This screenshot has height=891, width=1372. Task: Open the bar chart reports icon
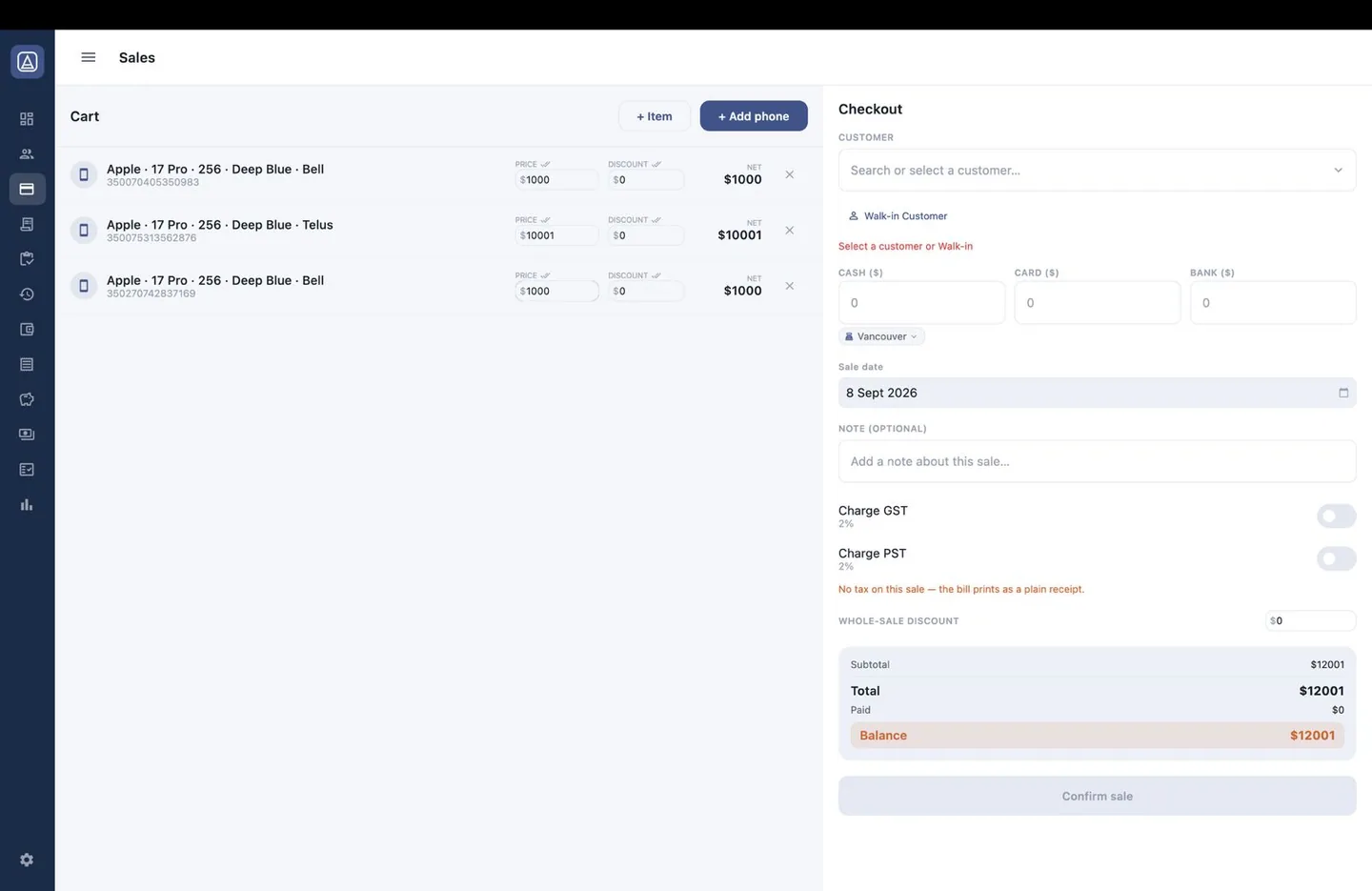tap(27, 505)
